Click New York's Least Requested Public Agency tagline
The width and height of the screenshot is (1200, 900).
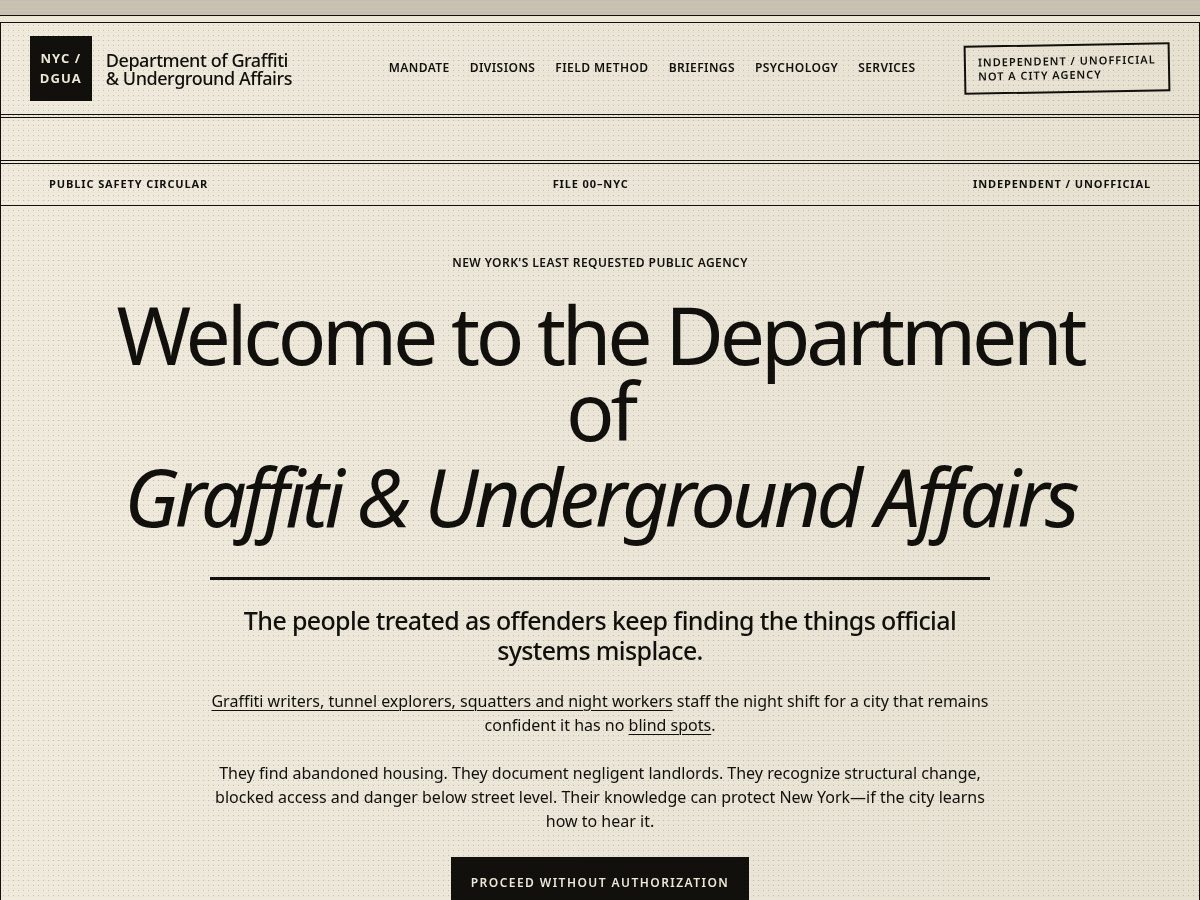[600, 263]
